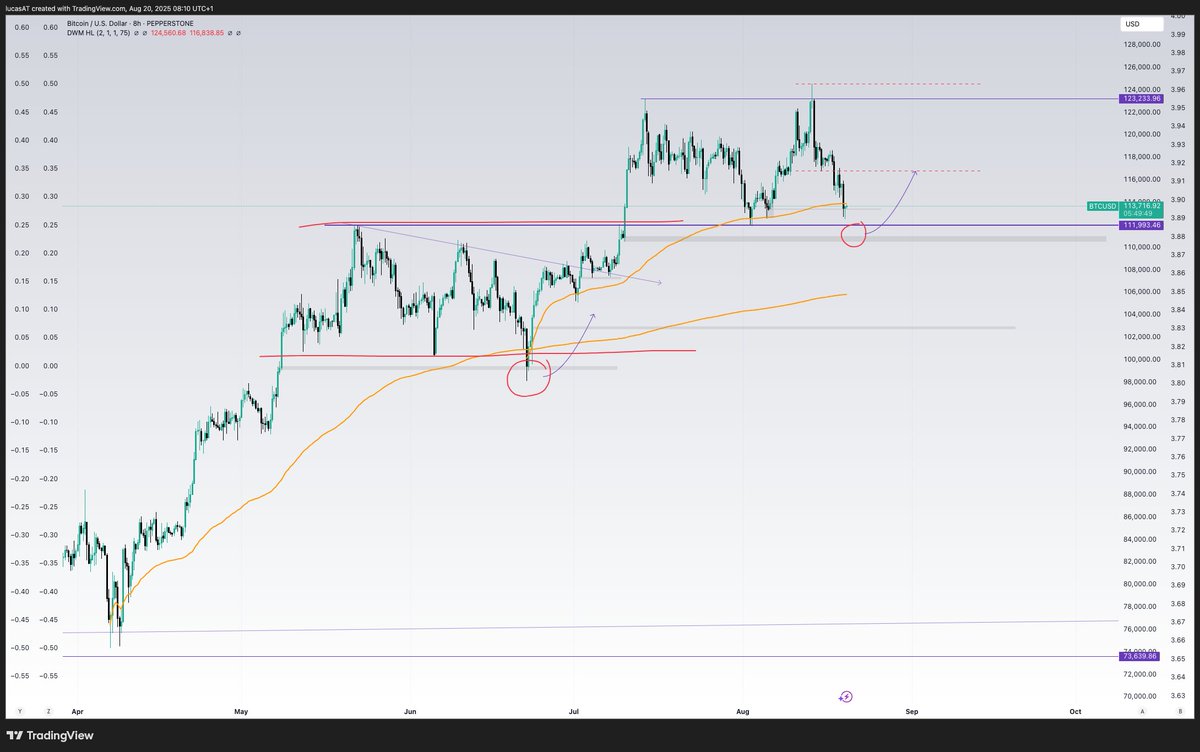Click the Jul label on time axis
The image size is (1200, 752).
pyautogui.click(x=574, y=711)
